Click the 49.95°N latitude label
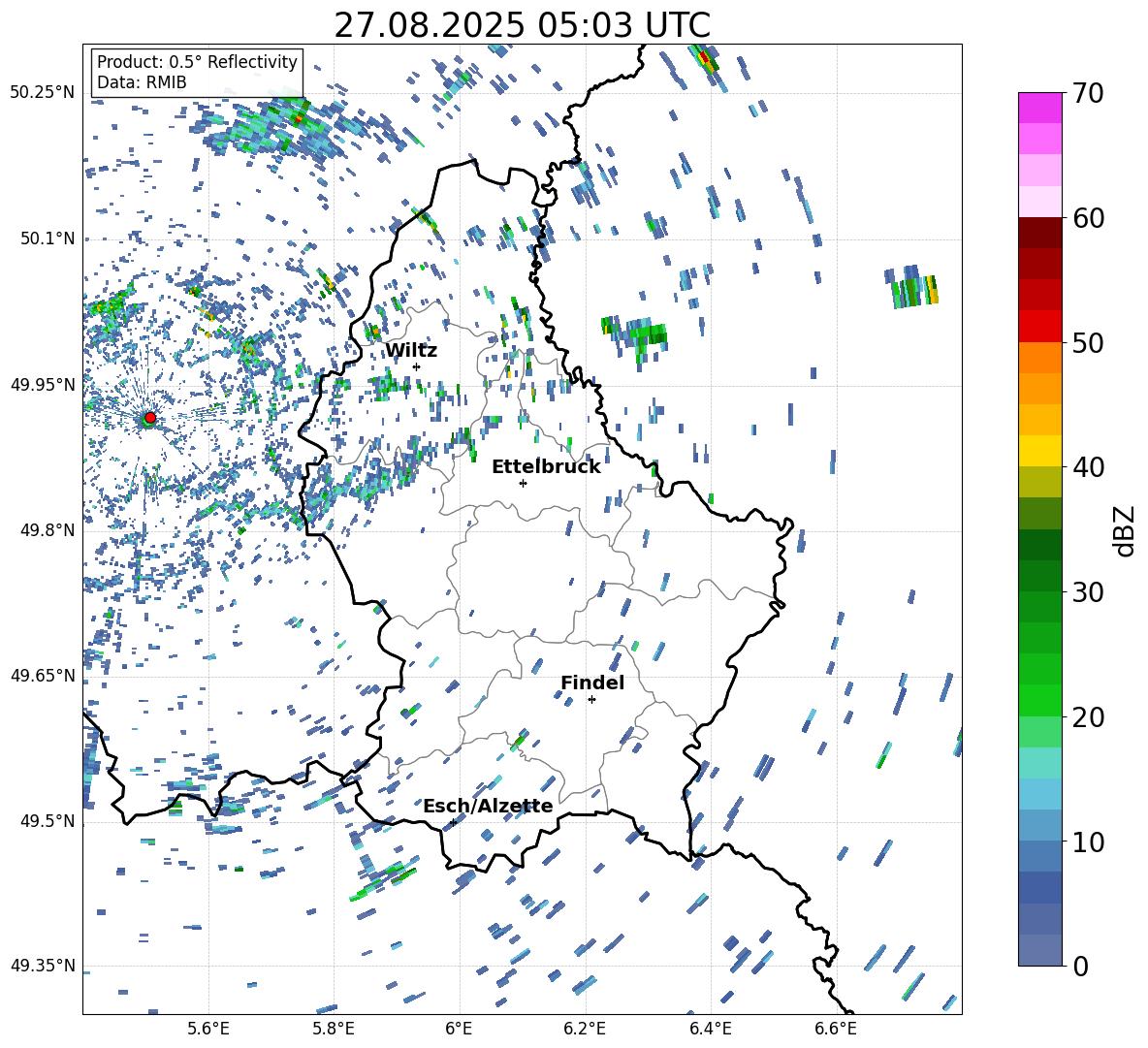Screen dimensions: 1148x1048 tap(43, 385)
